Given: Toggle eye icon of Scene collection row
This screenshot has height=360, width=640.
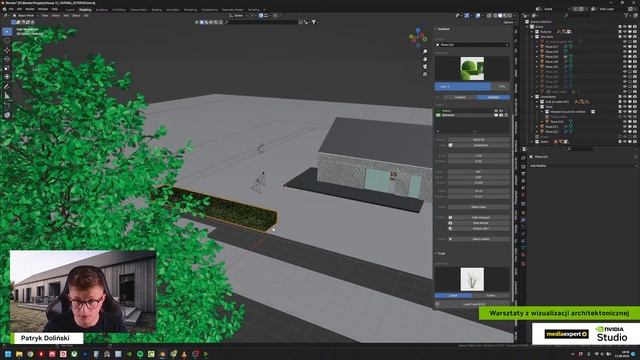Looking at the screenshot, I should (x=624, y=27).
